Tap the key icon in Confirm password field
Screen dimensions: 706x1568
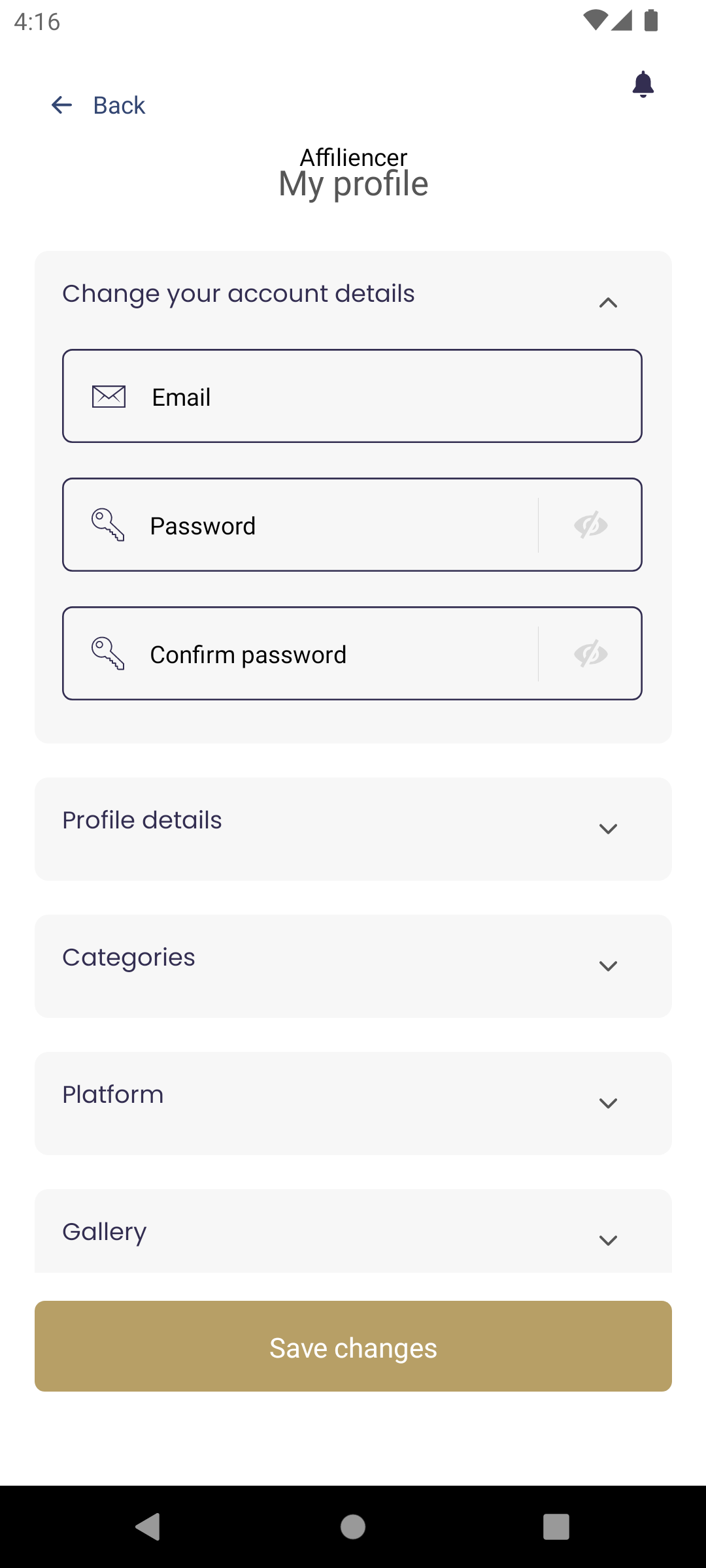108,653
